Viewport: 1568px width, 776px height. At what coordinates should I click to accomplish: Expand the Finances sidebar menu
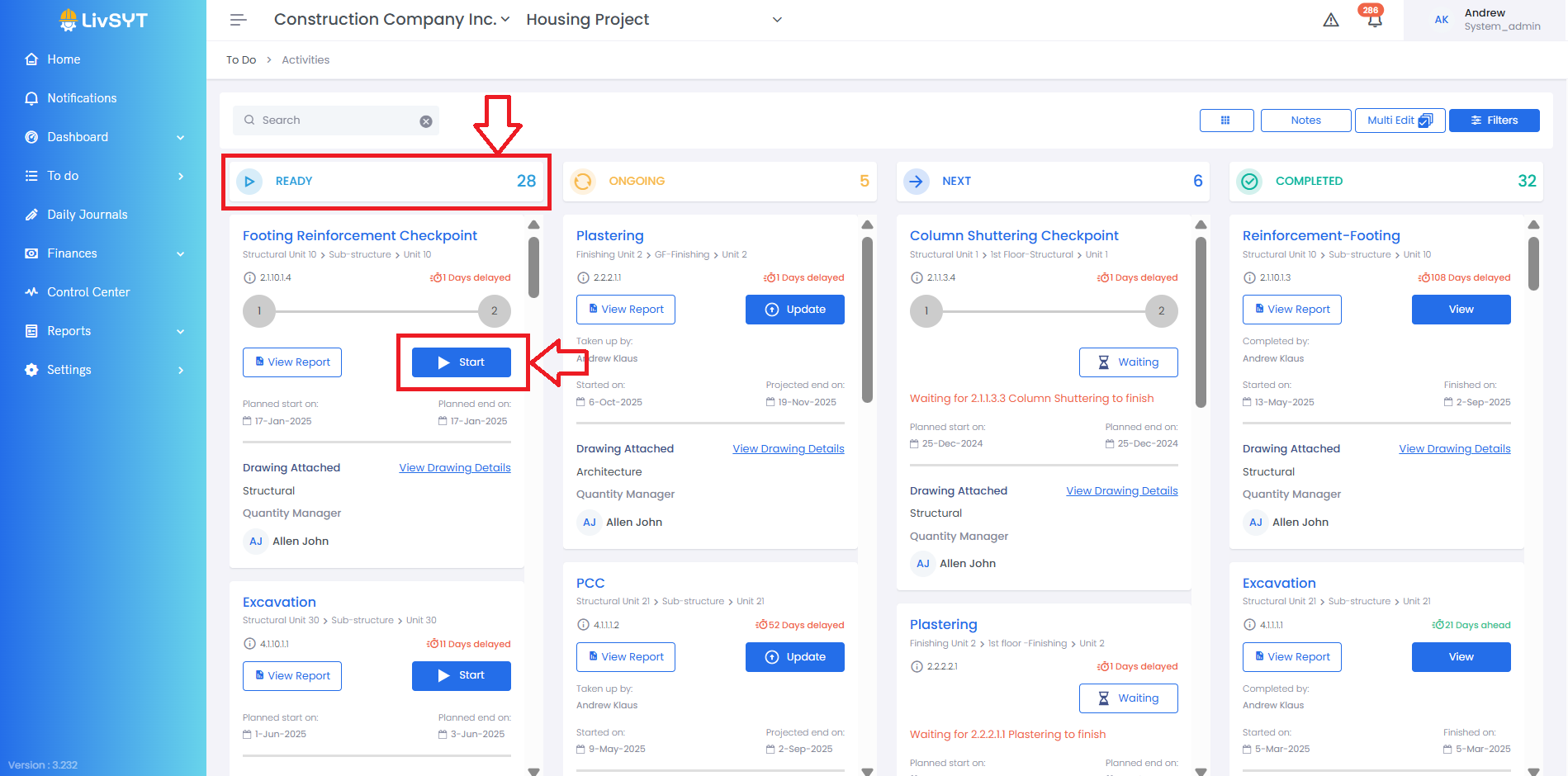point(103,253)
